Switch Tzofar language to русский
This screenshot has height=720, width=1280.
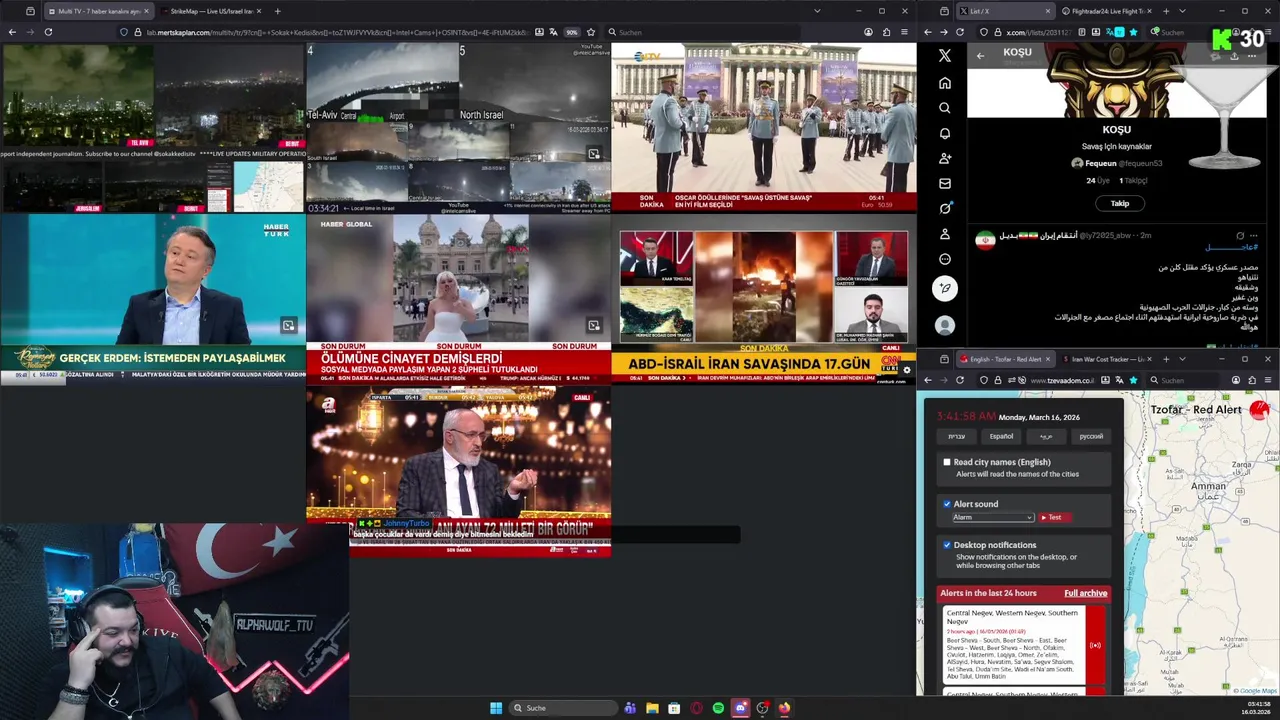pos(1091,436)
